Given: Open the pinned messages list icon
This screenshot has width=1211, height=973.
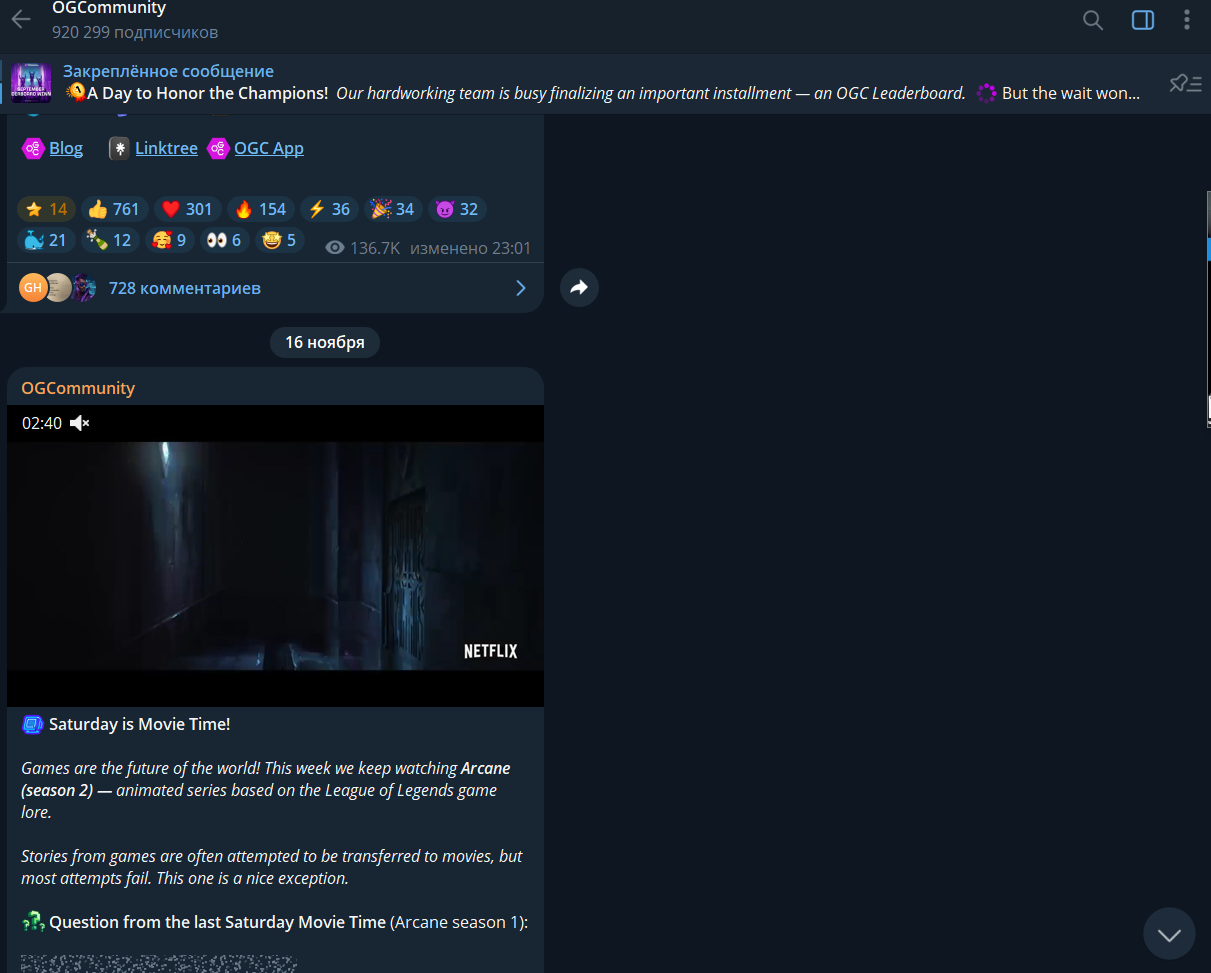Looking at the screenshot, I should tap(1185, 83).
